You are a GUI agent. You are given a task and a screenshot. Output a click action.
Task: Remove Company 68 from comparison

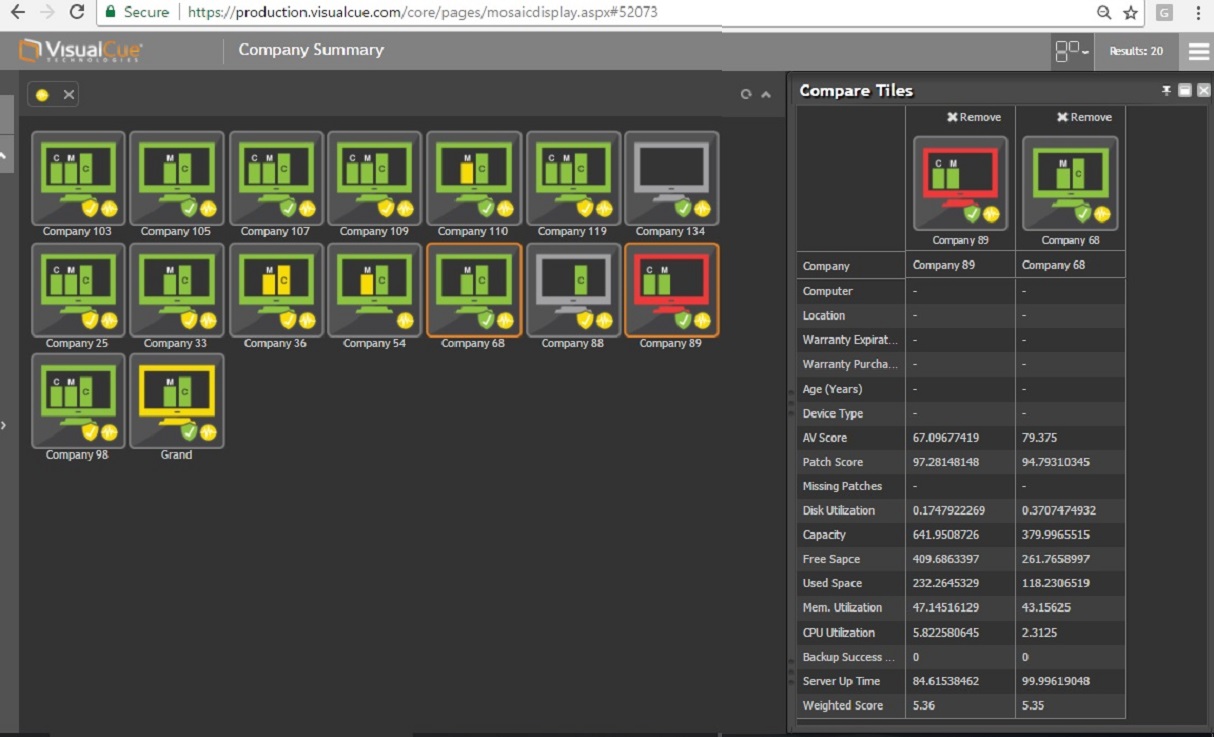1083,117
